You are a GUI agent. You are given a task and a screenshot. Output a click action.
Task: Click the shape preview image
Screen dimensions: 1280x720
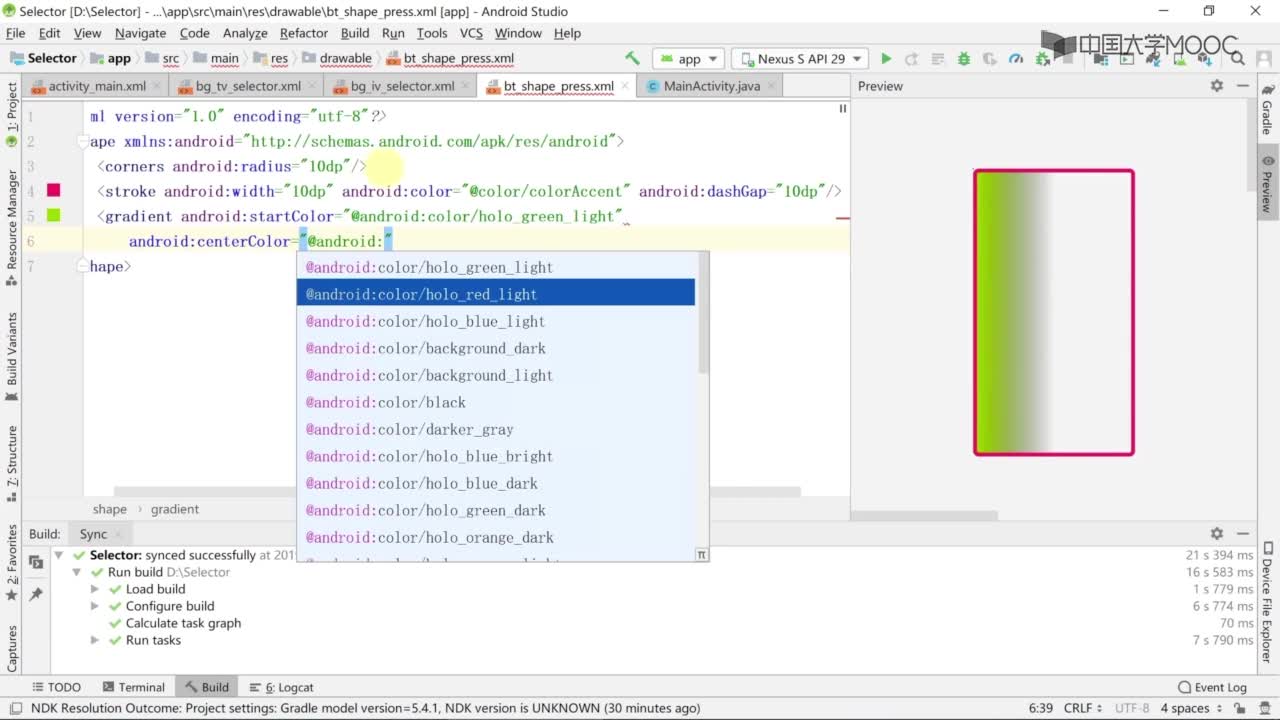tap(1054, 312)
